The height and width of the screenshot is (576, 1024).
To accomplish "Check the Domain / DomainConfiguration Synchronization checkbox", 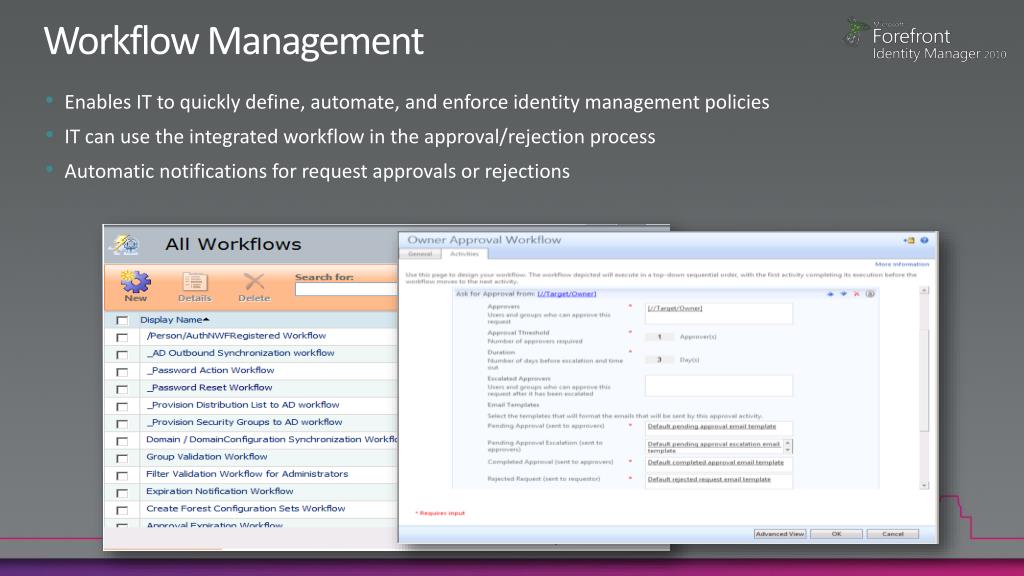I will 122,441.
